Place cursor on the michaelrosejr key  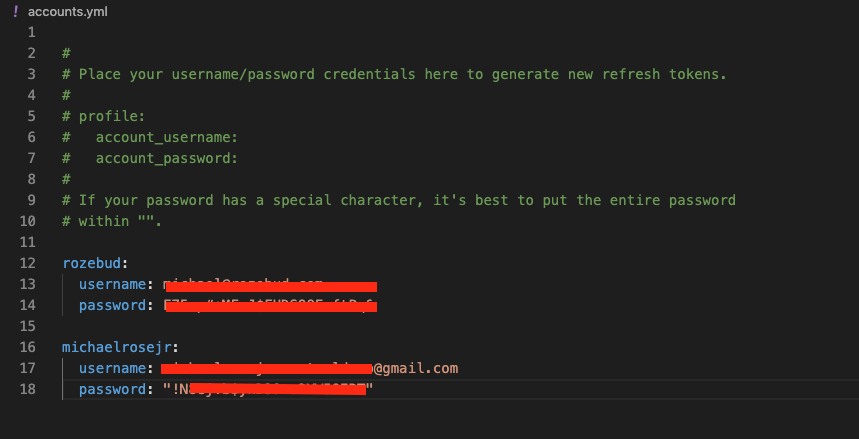point(117,347)
